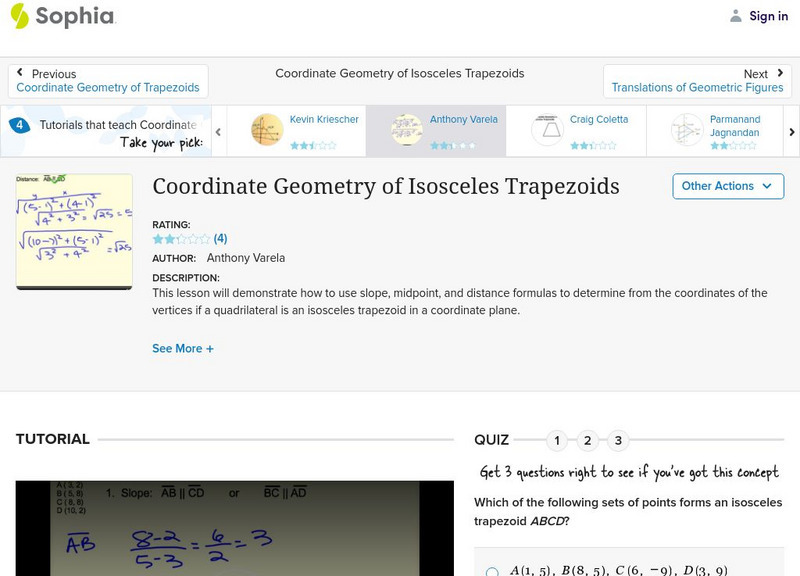
Task: Click the (4) ratings count link
Action: [x=219, y=238]
